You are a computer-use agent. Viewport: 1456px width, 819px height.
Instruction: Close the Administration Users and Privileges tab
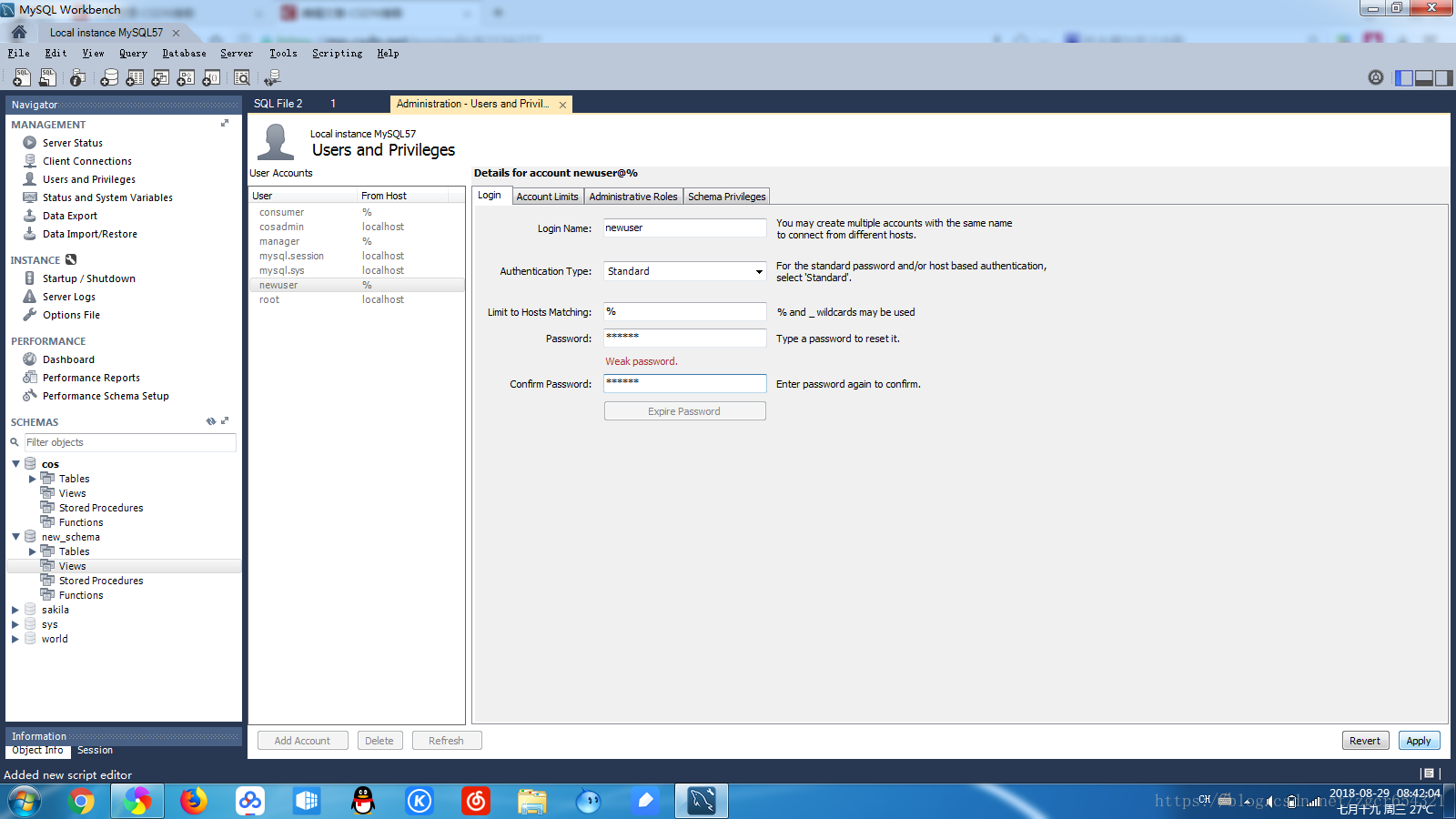tap(562, 105)
